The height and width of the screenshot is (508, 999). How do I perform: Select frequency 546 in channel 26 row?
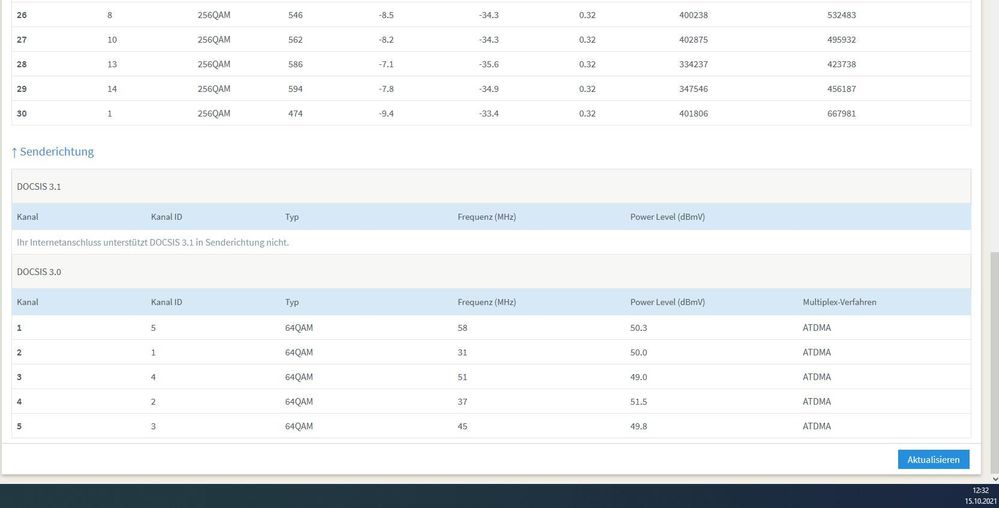(x=295, y=15)
